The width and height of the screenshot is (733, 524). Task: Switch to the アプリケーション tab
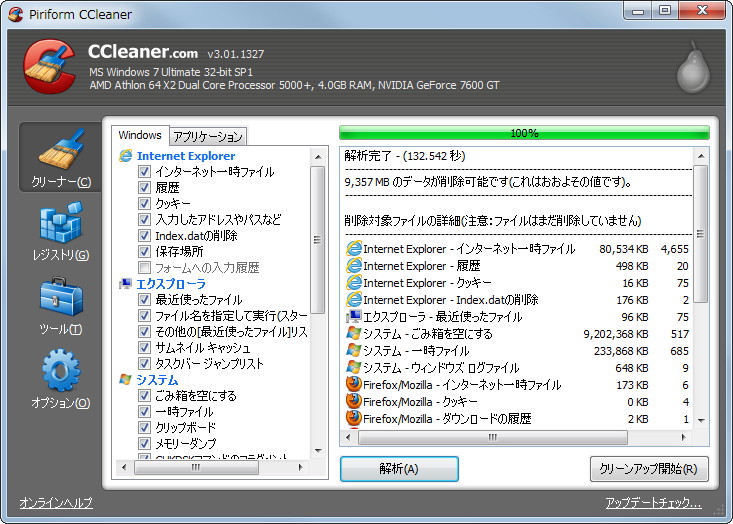coord(208,136)
